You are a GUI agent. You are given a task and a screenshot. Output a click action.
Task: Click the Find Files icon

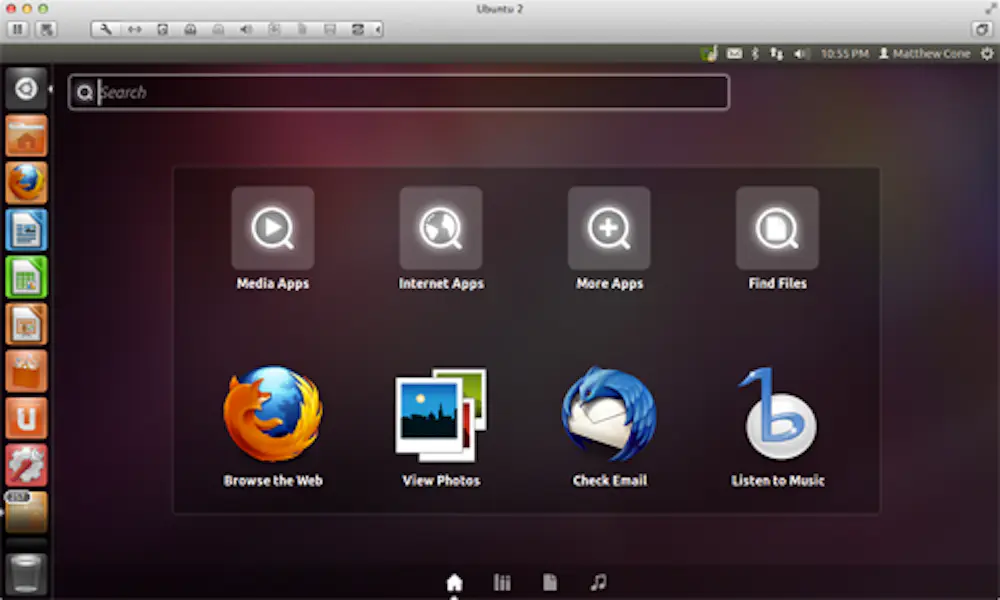click(777, 228)
